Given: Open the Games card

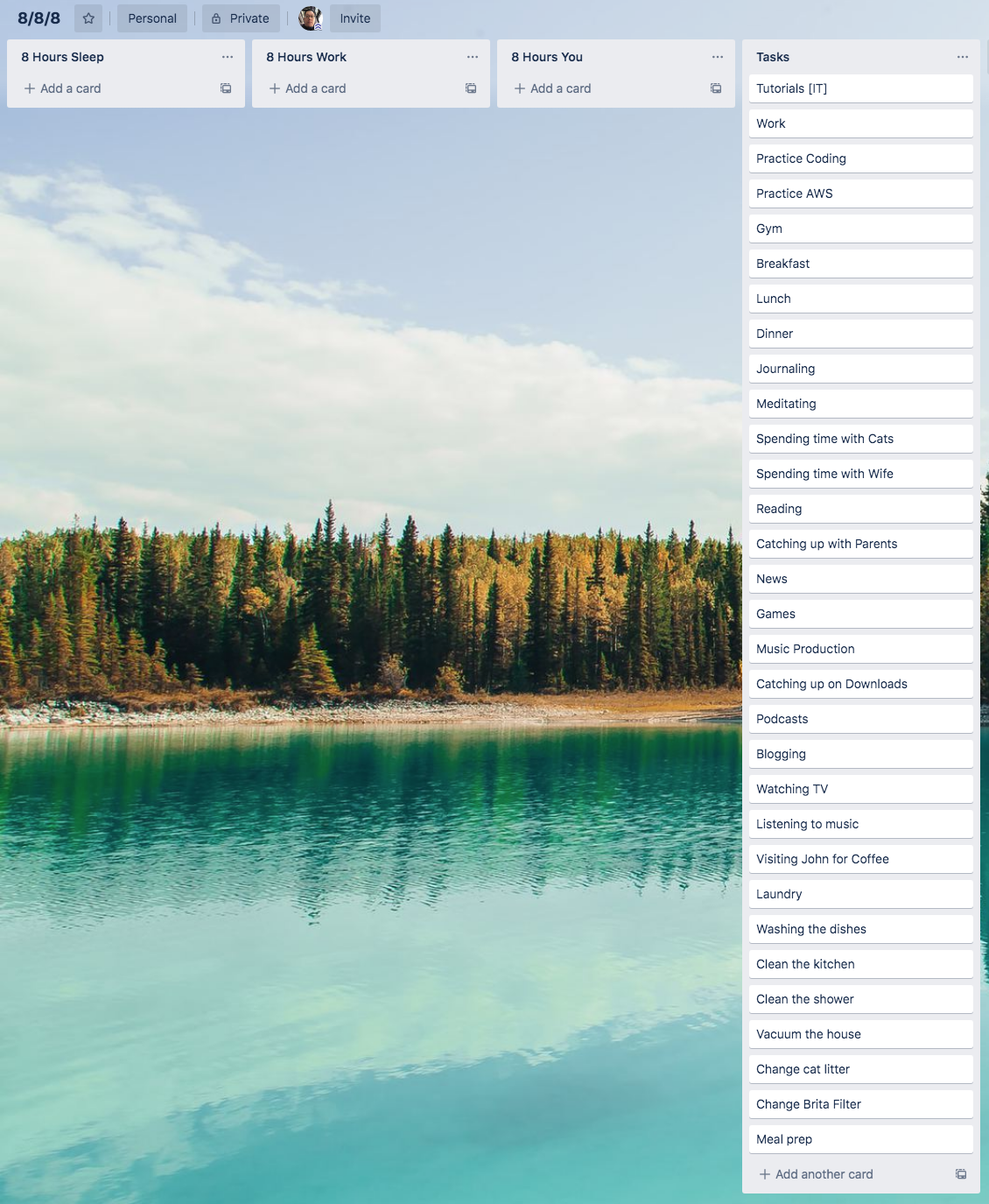Looking at the screenshot, I should pos(861,614).
